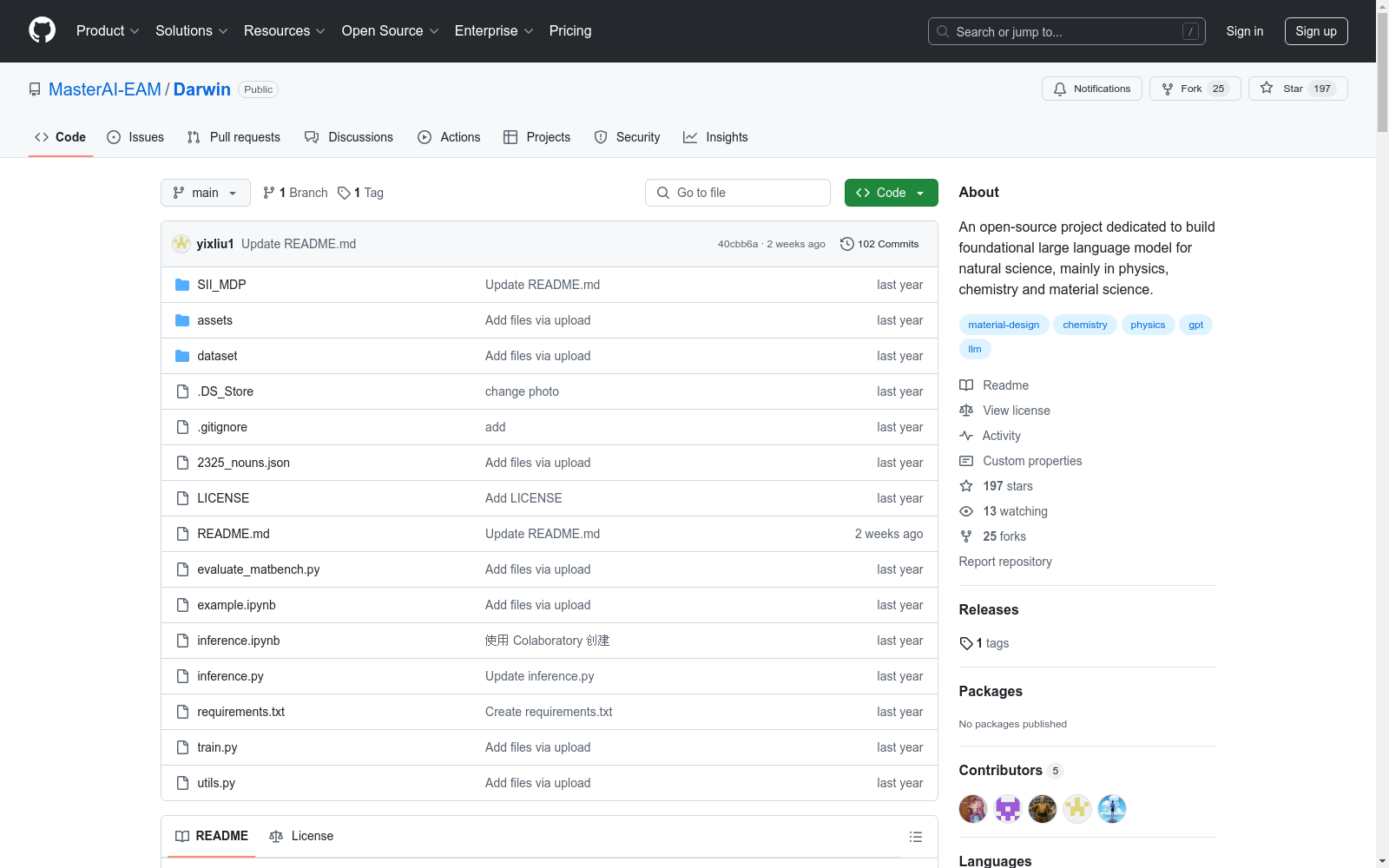Switch to the License tab
Viewport: 1389px width, 868px height.
coord(301,836)
